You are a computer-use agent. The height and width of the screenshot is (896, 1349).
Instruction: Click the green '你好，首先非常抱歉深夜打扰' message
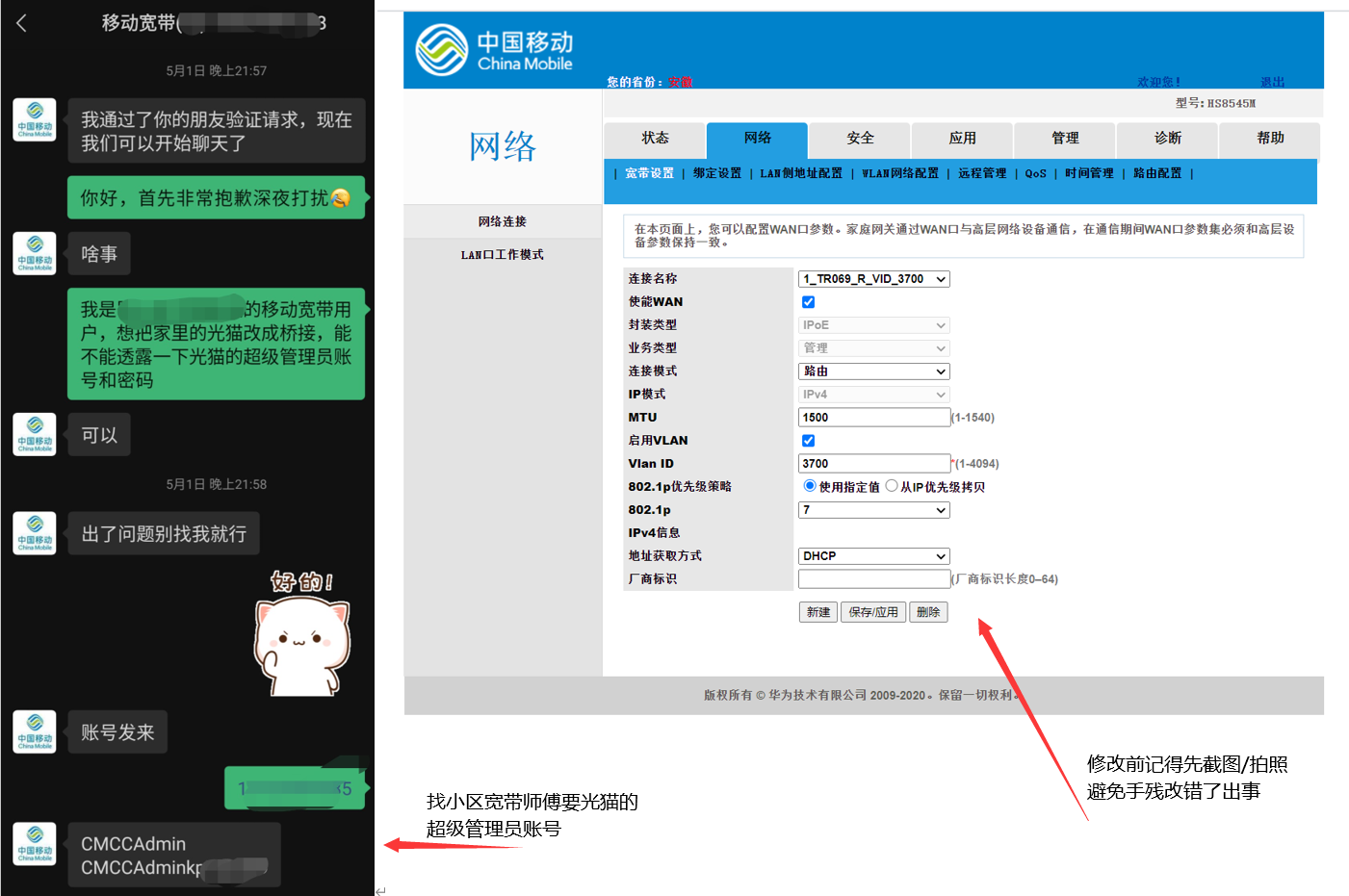(x=216, y=197)
